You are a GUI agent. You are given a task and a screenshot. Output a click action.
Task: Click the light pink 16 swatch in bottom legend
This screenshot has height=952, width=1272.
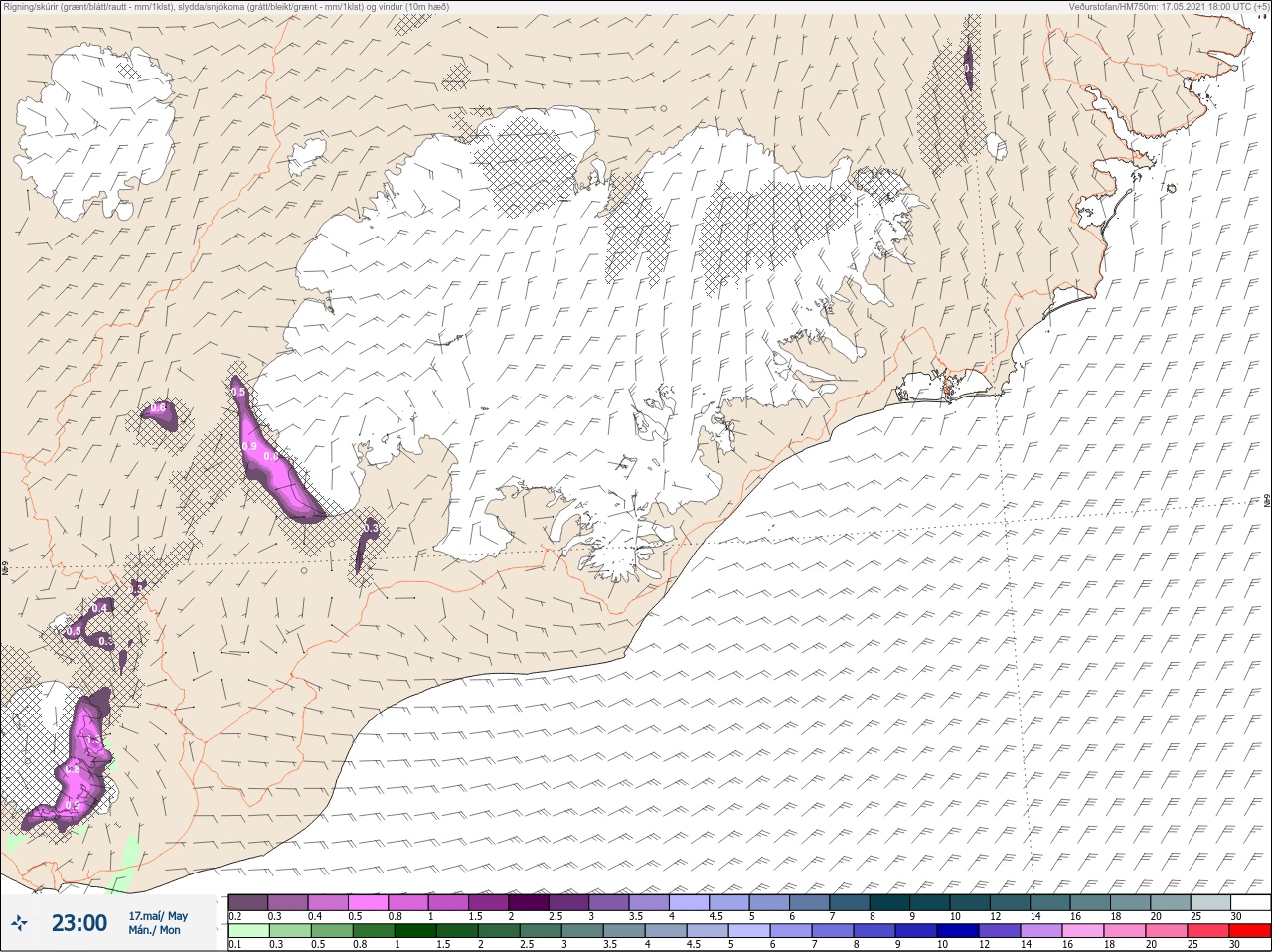pos(1082,931)
